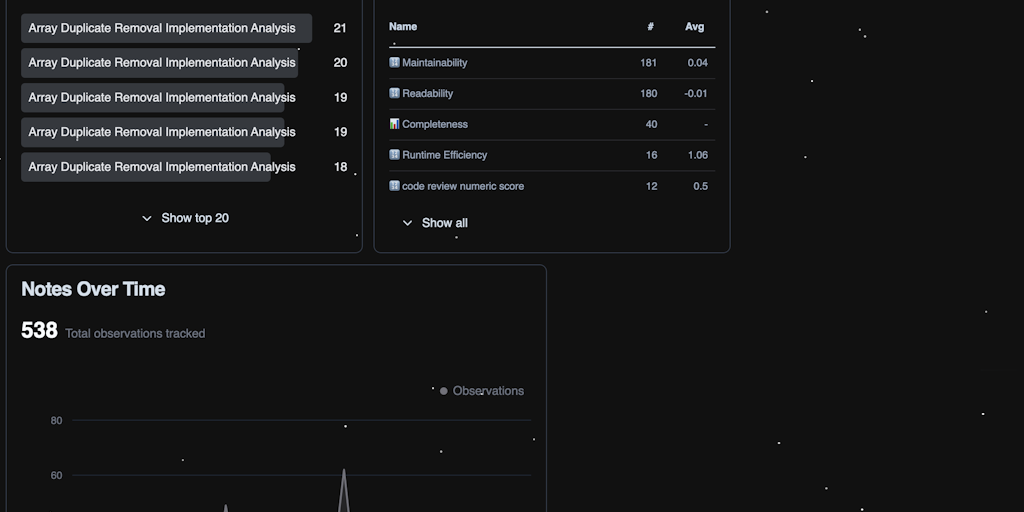Click the Maintainability count value 181
This screenshot has height=512, width=1024.
648,63
